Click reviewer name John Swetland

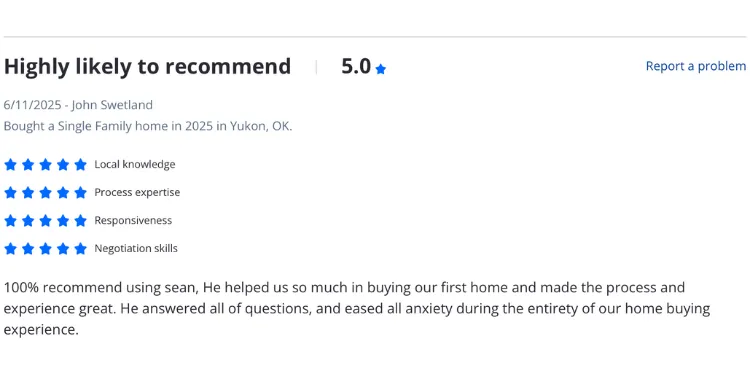[x=112, y=105]
